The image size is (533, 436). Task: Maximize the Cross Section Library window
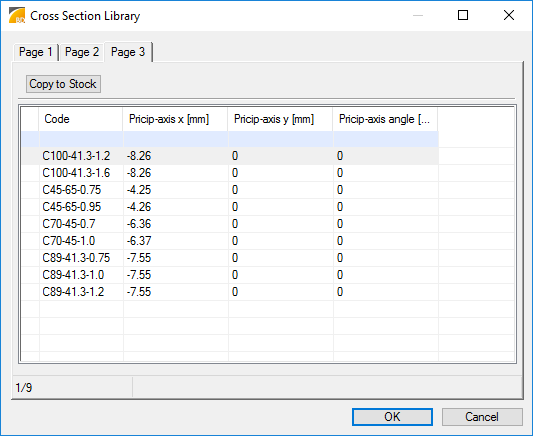463,15
